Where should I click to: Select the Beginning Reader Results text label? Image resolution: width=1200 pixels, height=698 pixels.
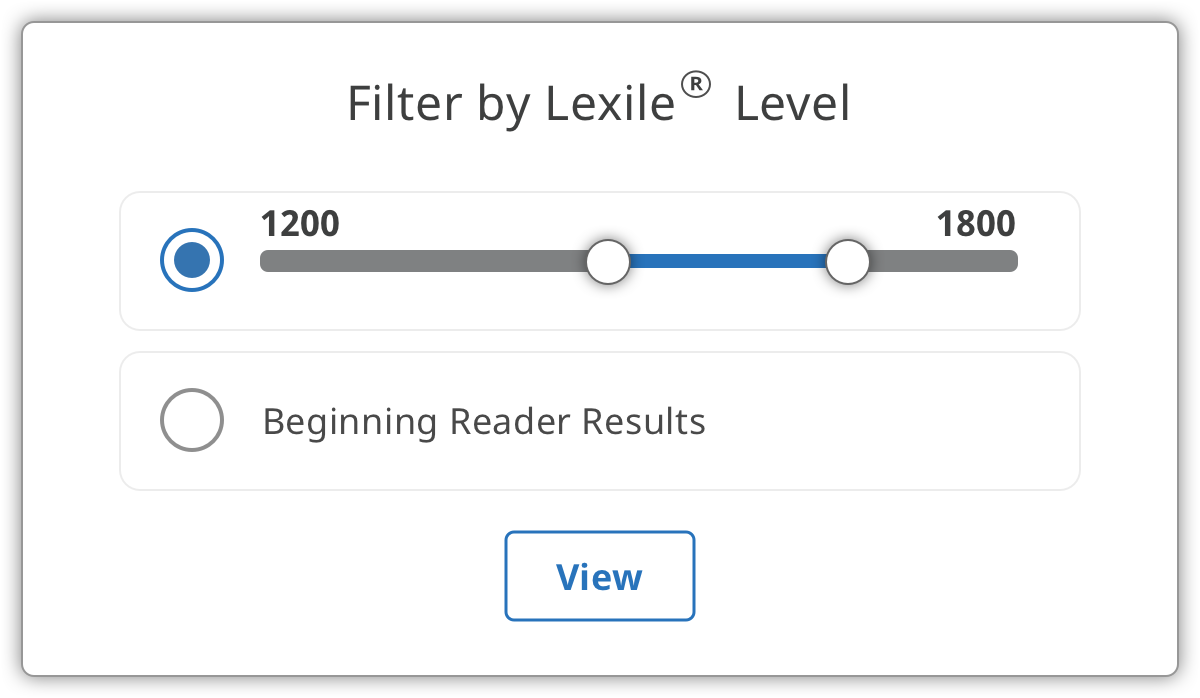tap(484, 422)
